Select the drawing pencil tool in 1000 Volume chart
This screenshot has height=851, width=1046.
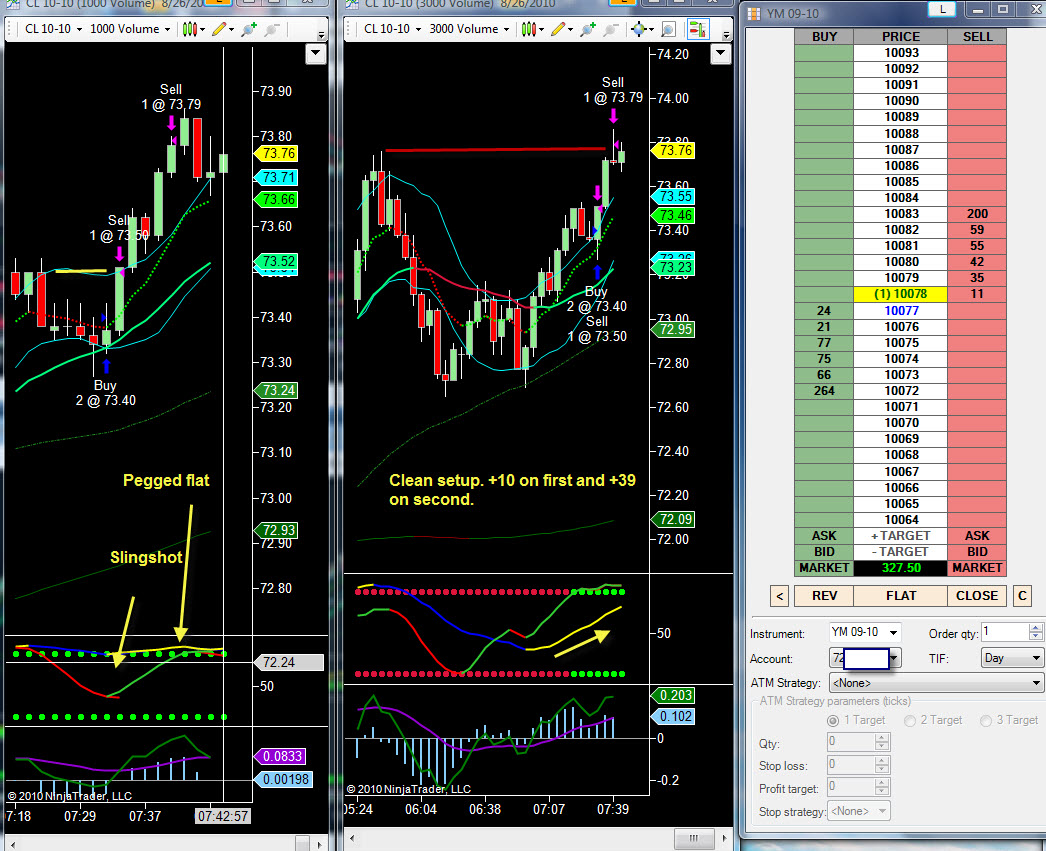(219, 29)
